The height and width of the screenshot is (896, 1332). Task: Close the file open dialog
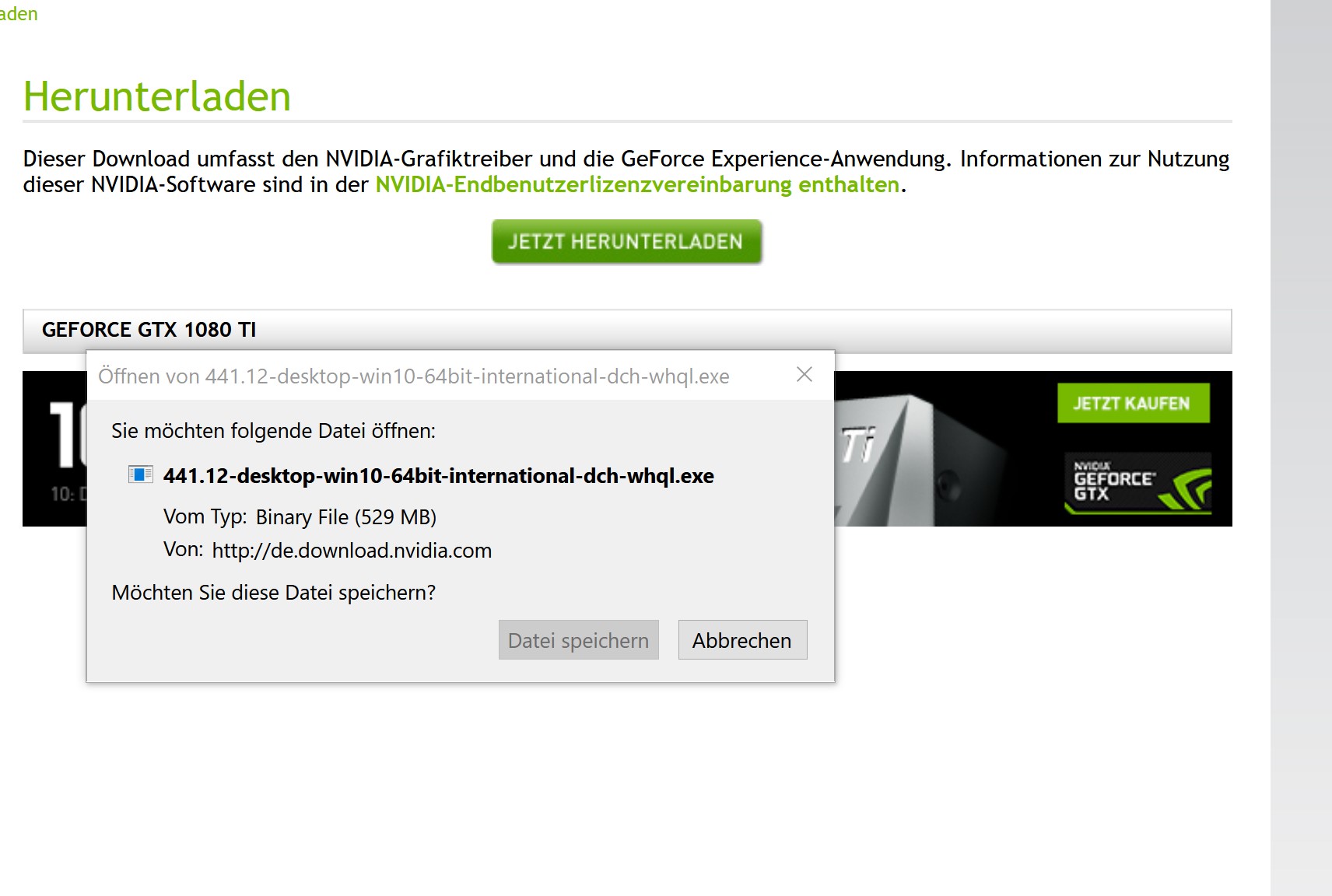pos(804,375)
